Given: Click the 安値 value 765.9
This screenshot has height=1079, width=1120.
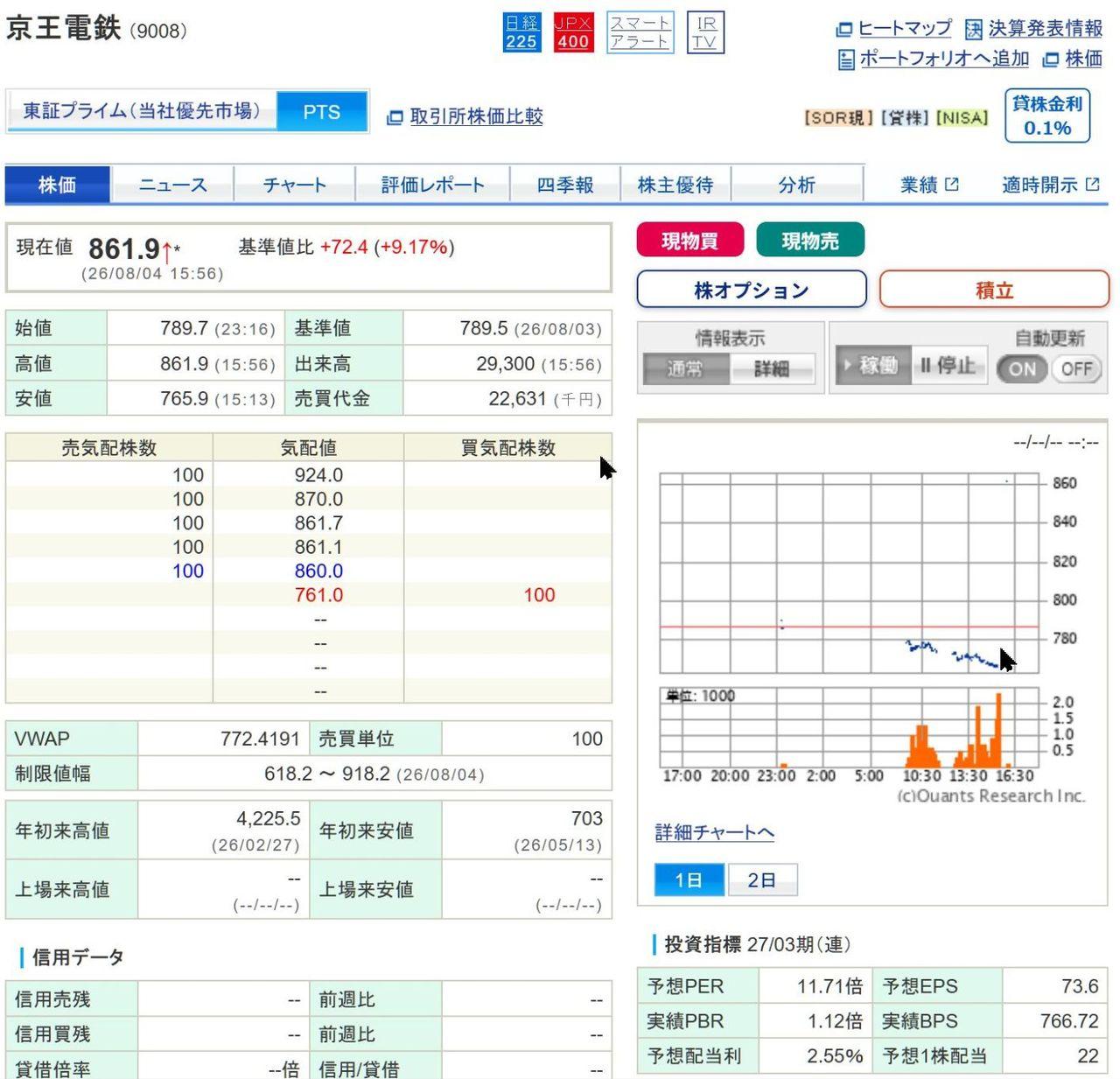Looking at the screenshot, I should point(184,398).
